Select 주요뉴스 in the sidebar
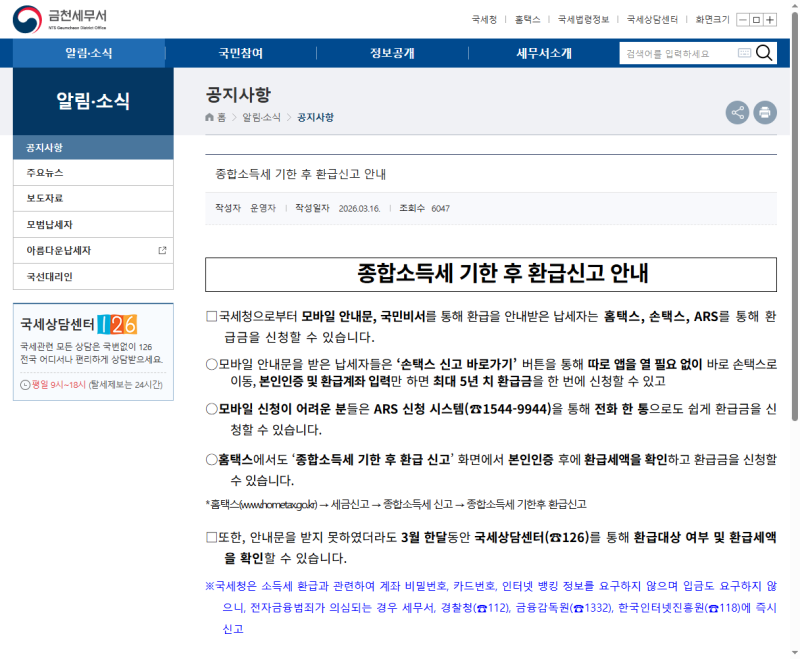The width and height of the screenshot is (800, 659). [93, 173]
